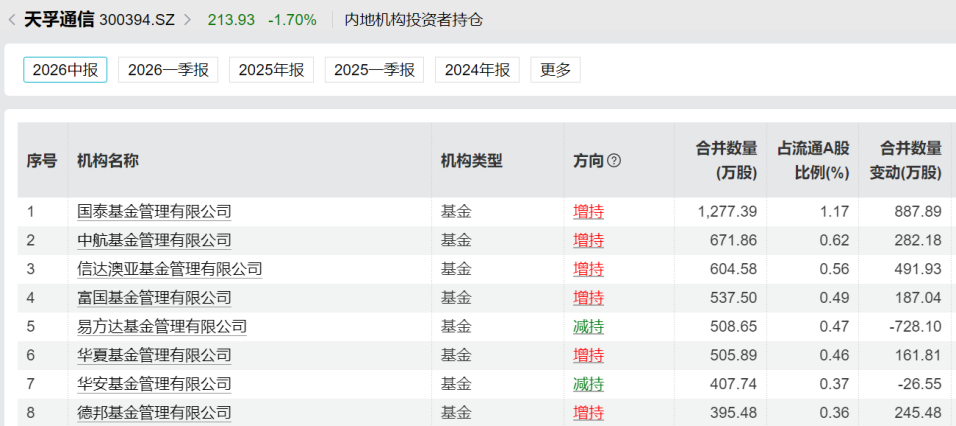Viewport: 956px width, 426px height.
Task: Click the 序号 column header
Action: pyautogui.click(x=41, y=161)
